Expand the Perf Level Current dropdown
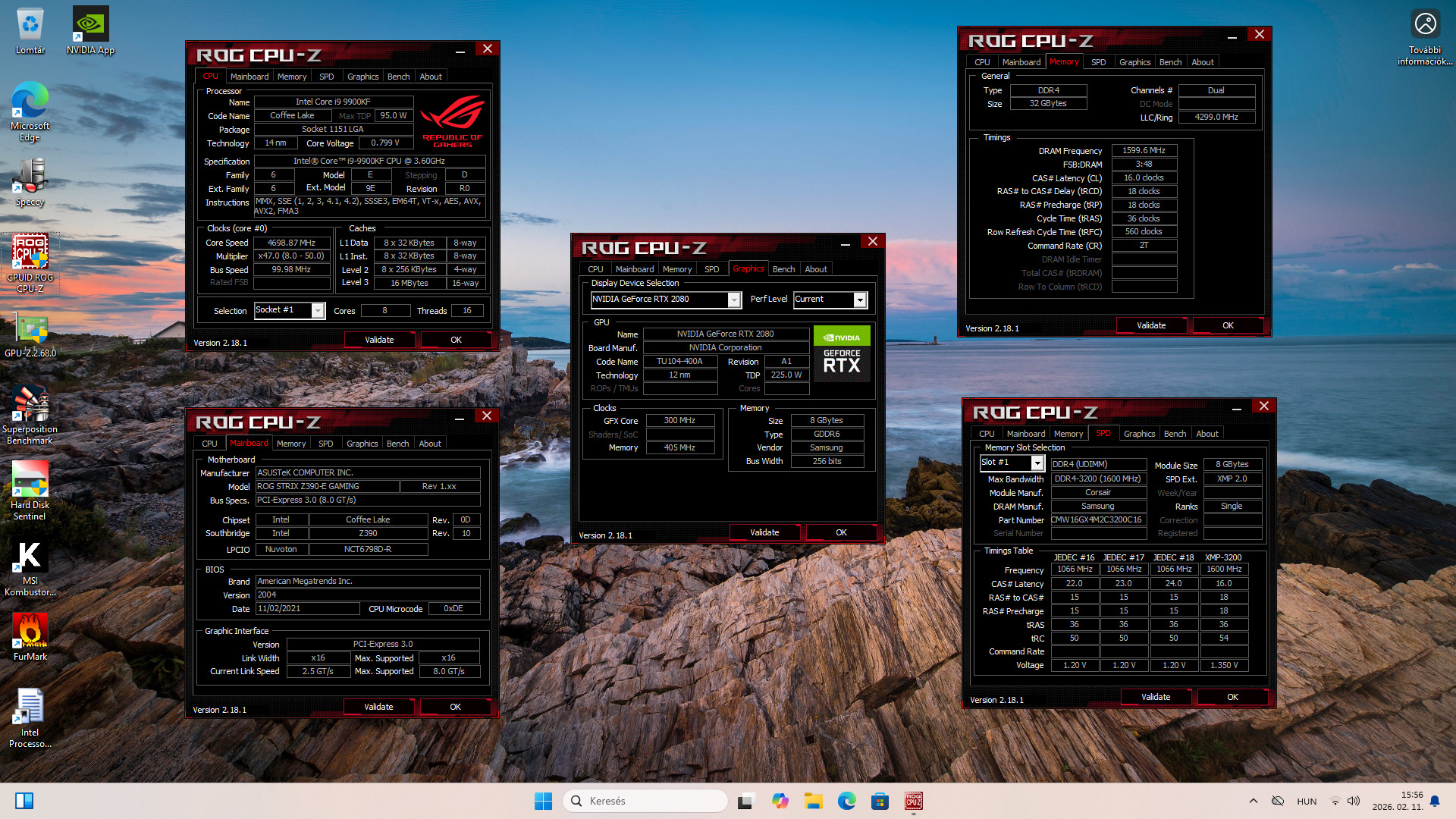Viewport: 1456px width, 819px height. tap(860, 300)
